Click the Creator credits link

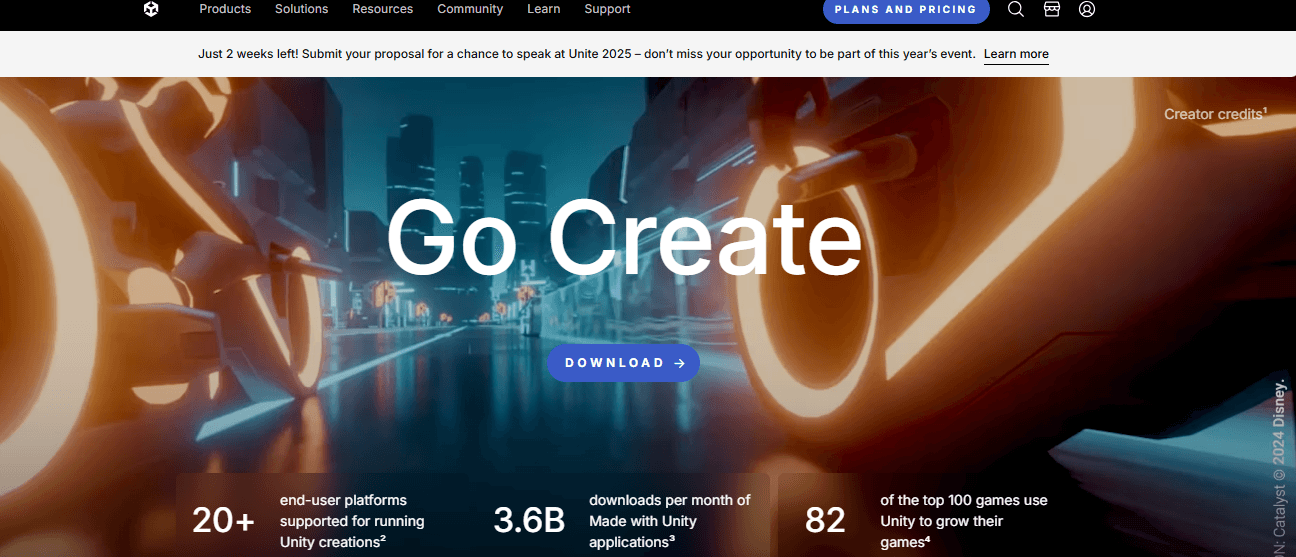click(x=1215, y=114)
